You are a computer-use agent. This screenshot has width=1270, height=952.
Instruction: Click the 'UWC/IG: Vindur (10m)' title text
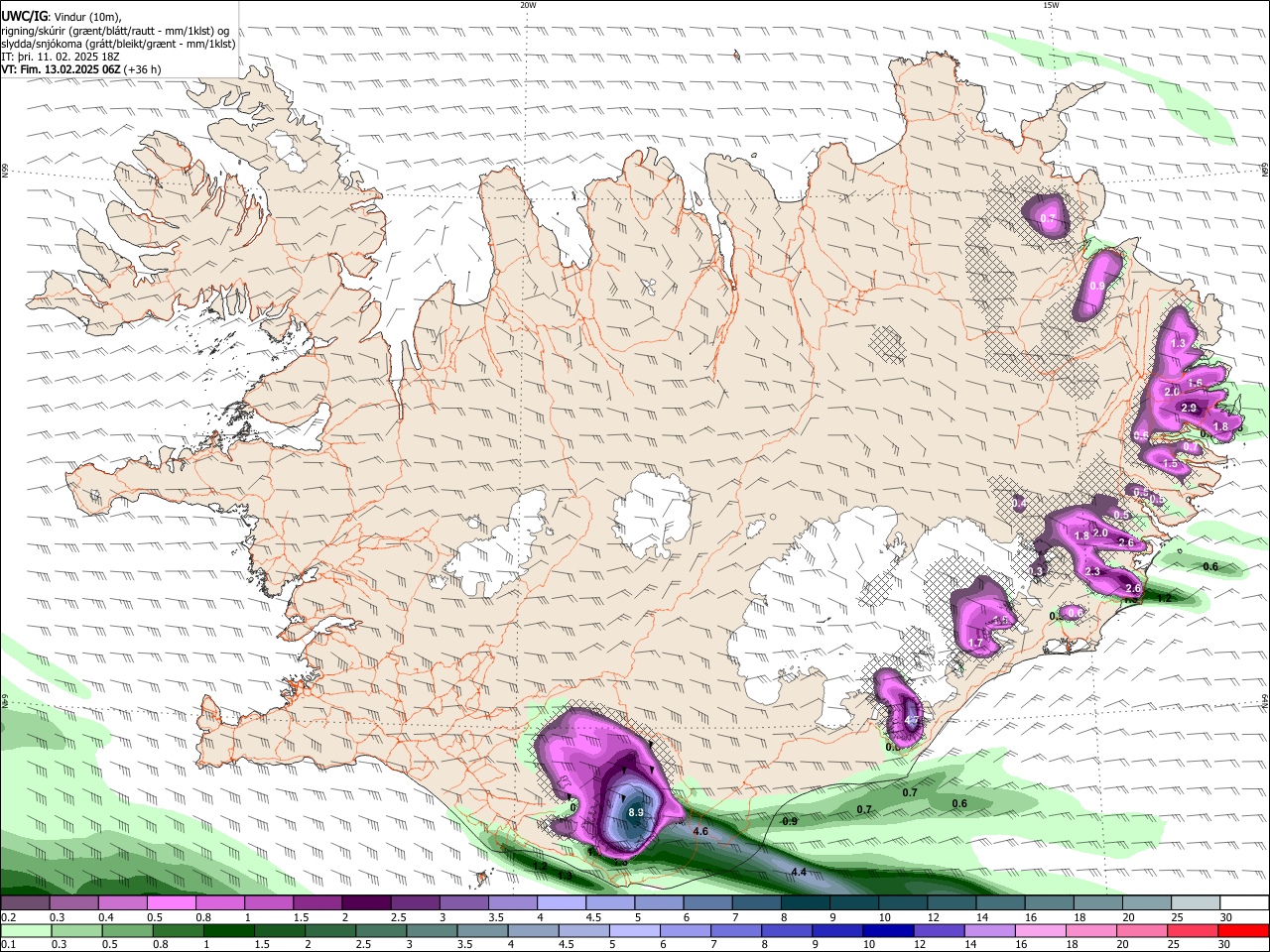tap(62, 17)
